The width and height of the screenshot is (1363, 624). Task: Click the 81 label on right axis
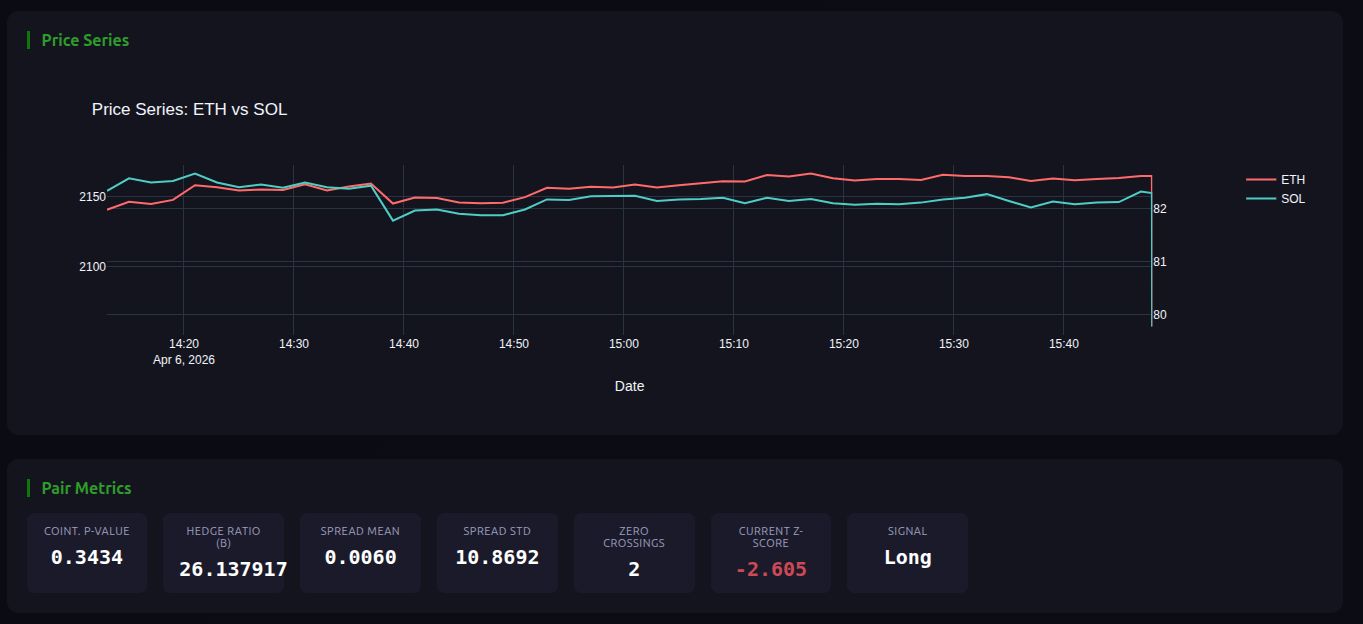[1160, 262]
